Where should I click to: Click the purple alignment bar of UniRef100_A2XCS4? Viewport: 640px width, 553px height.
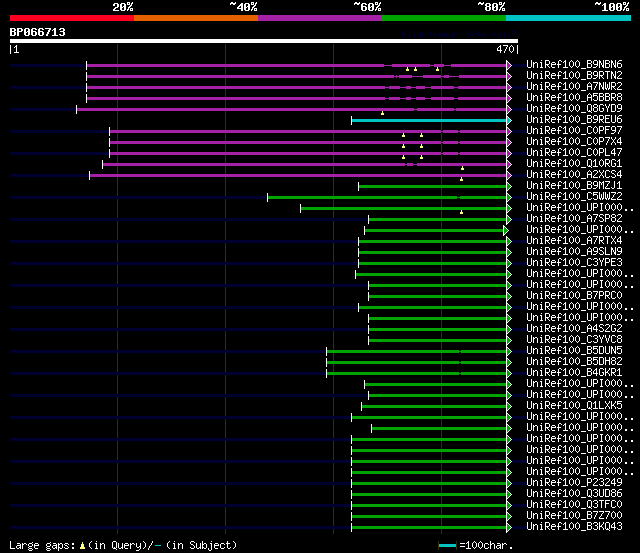pyautogui.click(x=298, y=175)
